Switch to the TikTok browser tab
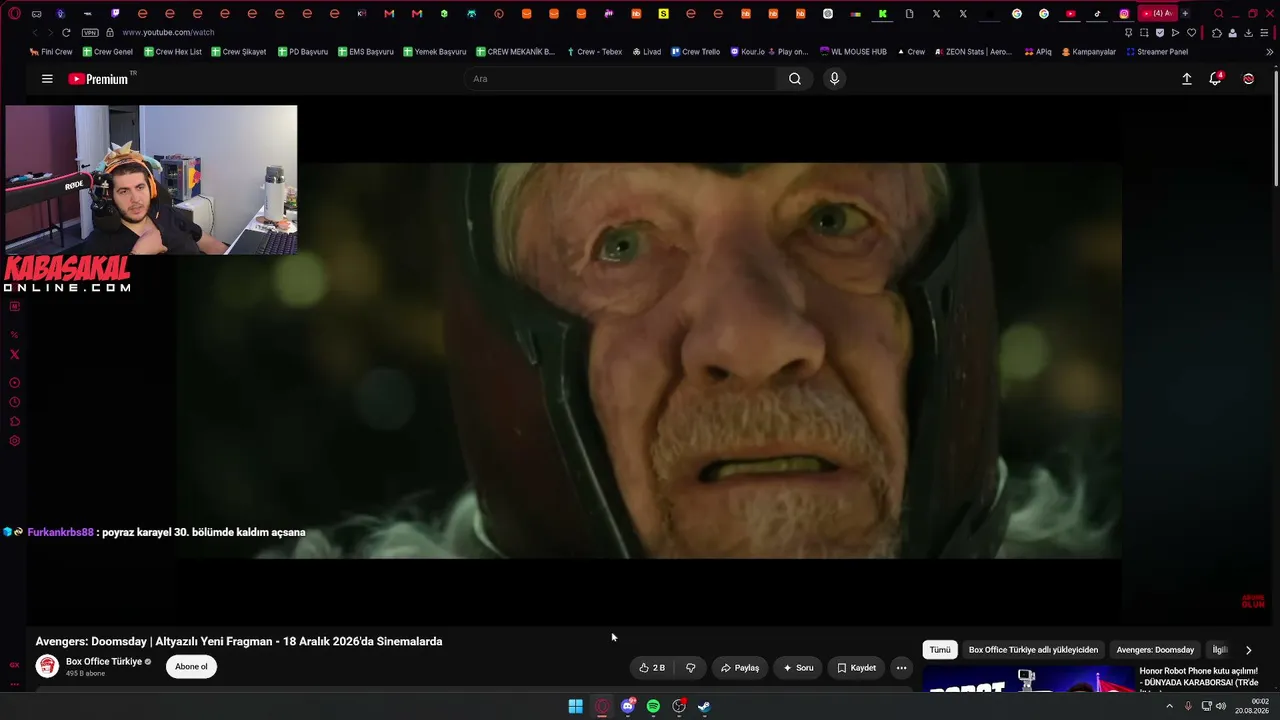Screen dimensions: 1280x720 [1097, 14]
